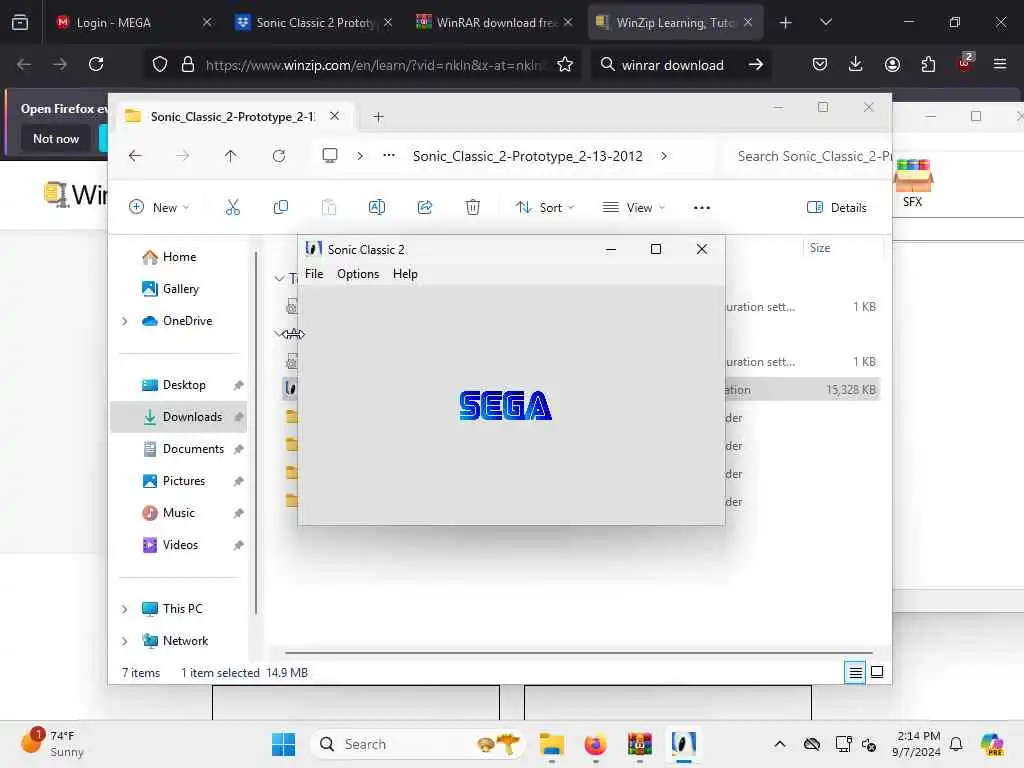The width and height of the screenshot is (1024, 768).
Task: Click the Cut icon in Explorer toolbar
Action: (232, 208)
